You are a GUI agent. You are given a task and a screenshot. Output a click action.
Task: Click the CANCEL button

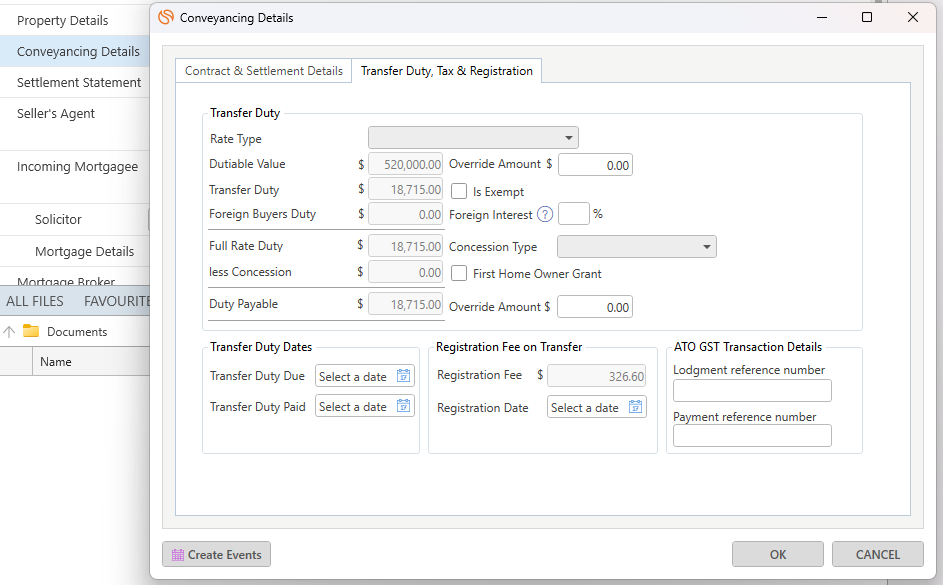pos(877,554)
